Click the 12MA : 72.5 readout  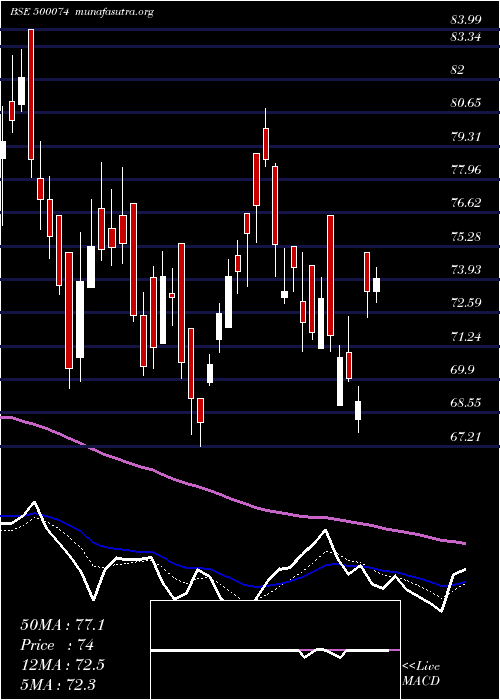click(62, 664)
